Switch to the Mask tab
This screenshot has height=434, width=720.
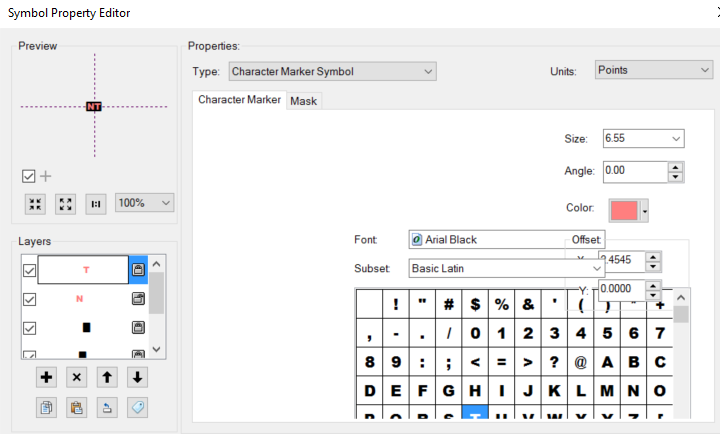[304, 101]
